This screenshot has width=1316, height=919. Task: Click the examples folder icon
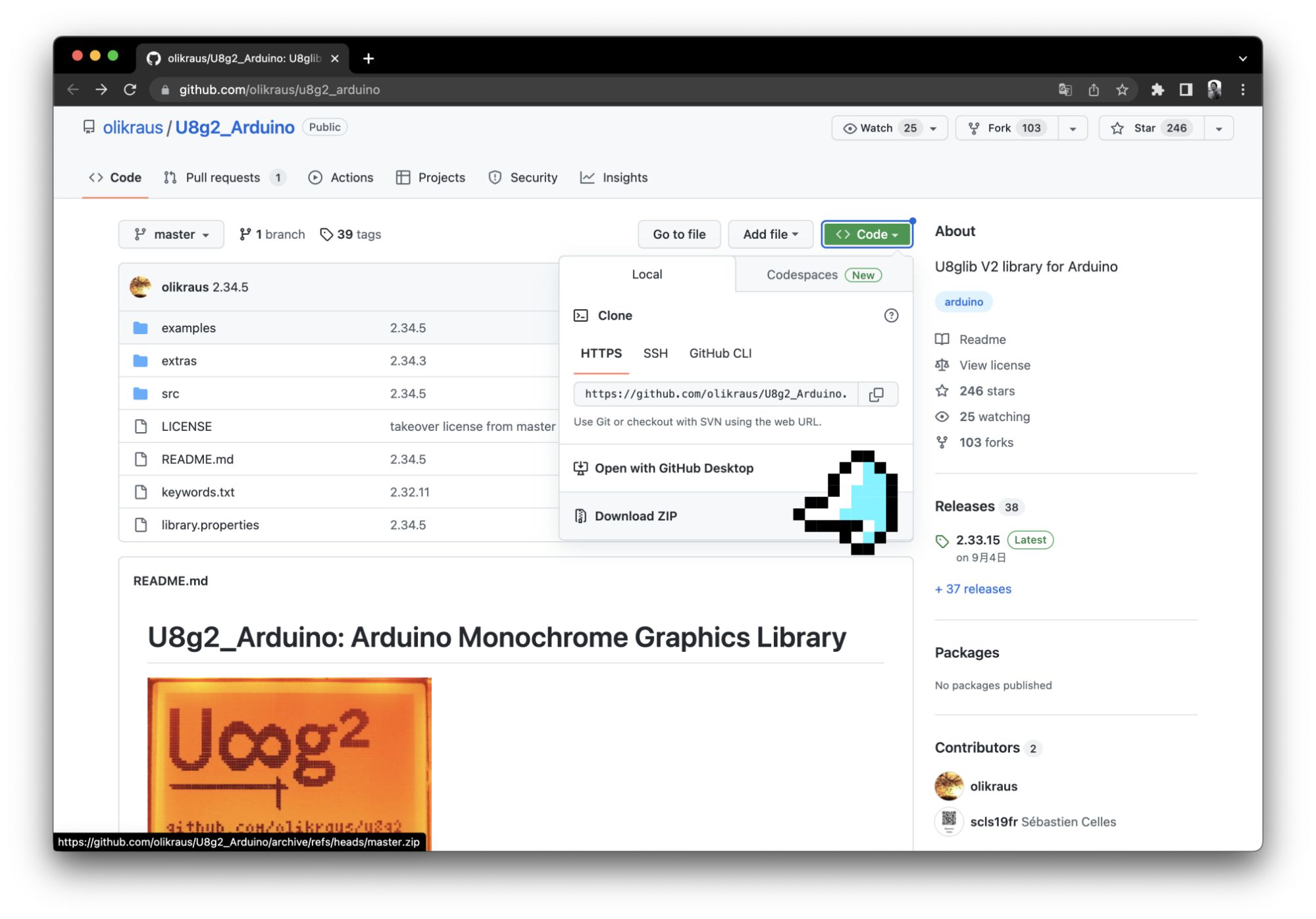click(140, 328)
